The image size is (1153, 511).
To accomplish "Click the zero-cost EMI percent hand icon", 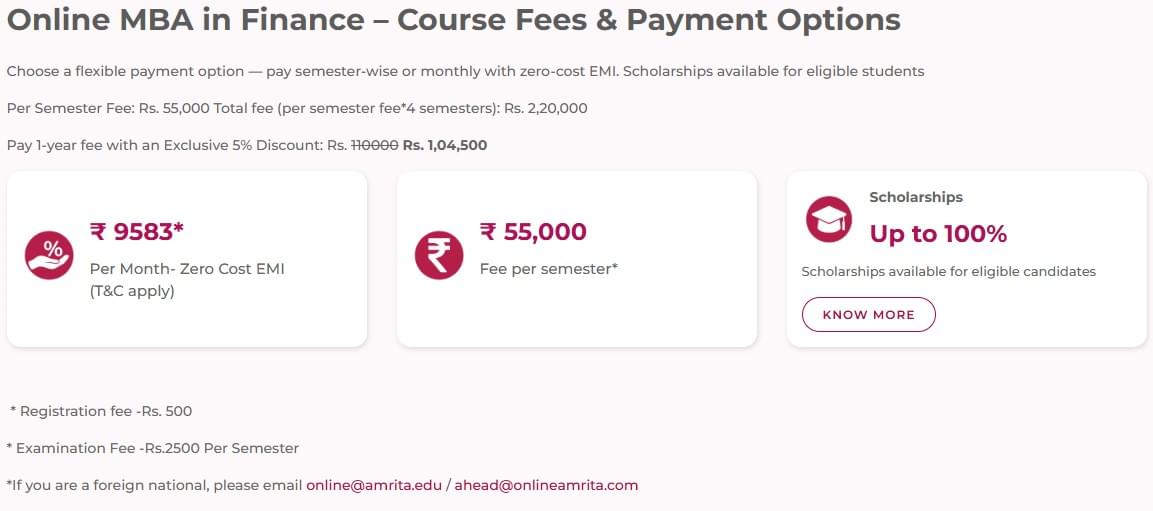I will click(x=49, y=255).
